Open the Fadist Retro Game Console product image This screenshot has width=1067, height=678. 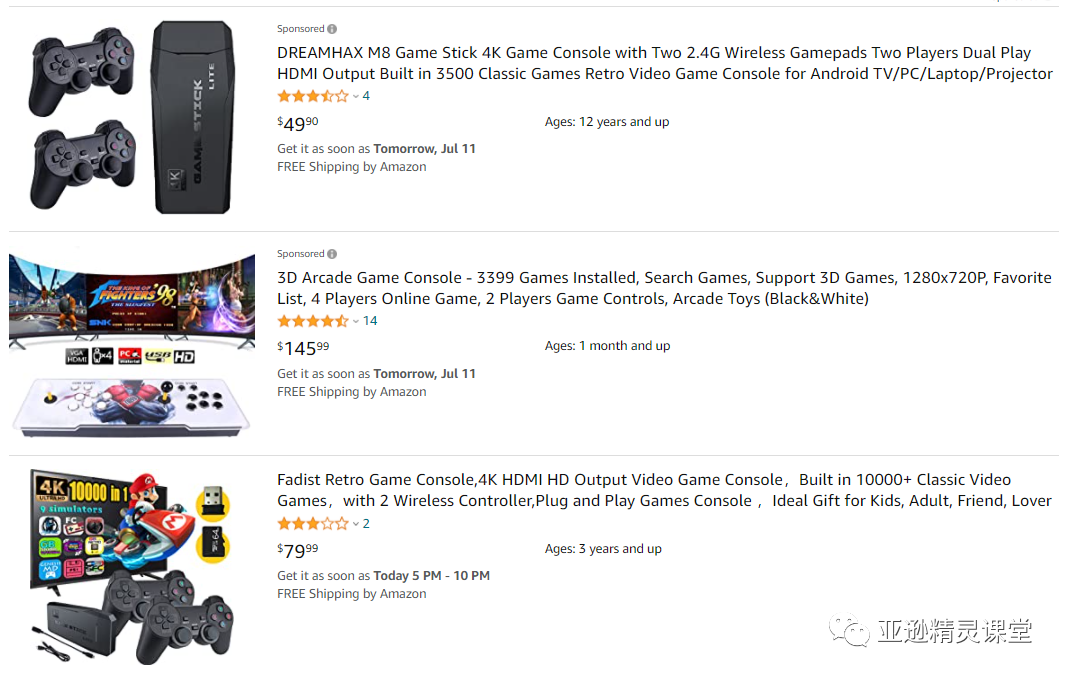point(132,566)
